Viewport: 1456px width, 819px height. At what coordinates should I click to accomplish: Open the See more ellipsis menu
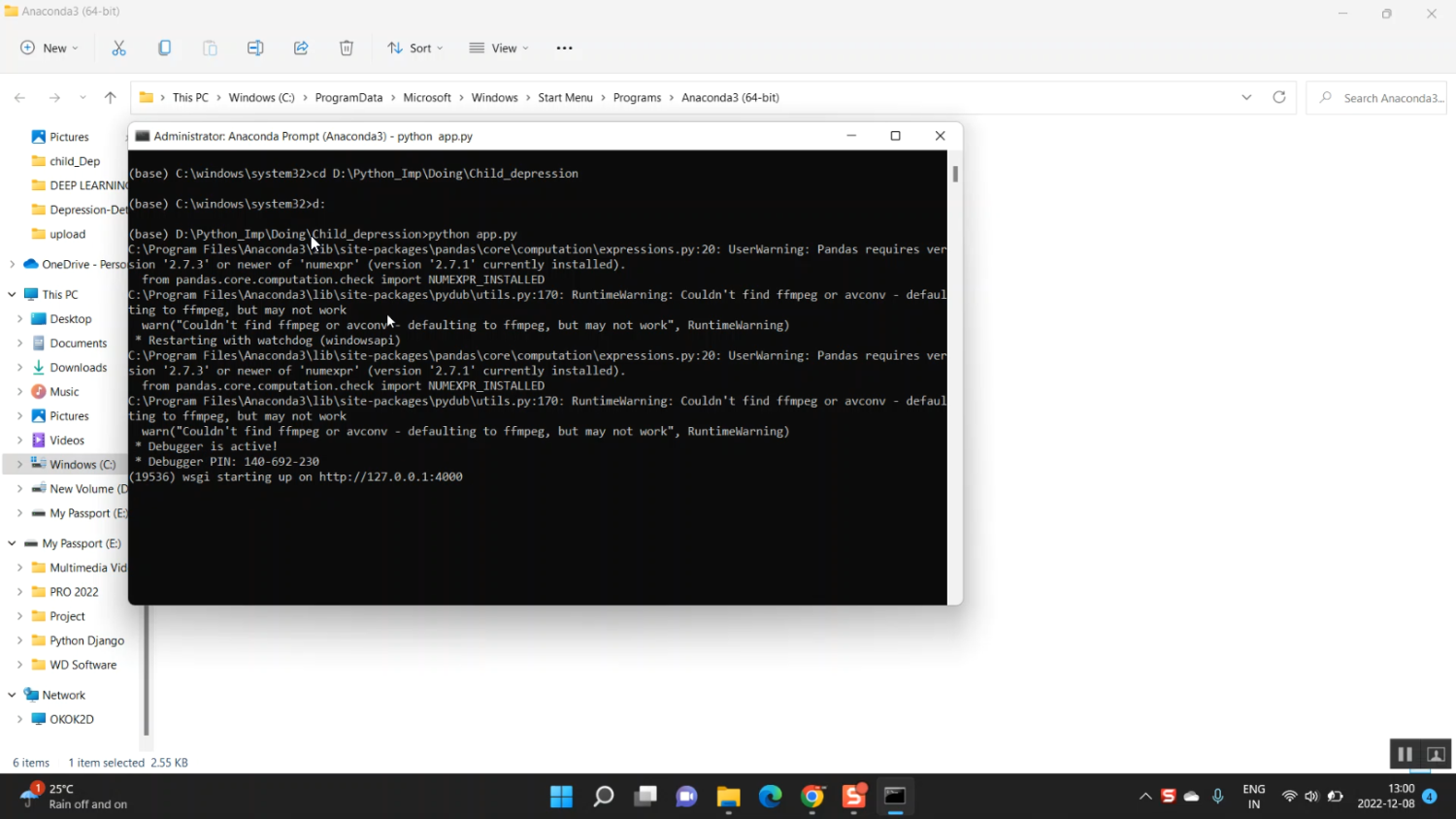pyautogui.click(x=564, y=48)
